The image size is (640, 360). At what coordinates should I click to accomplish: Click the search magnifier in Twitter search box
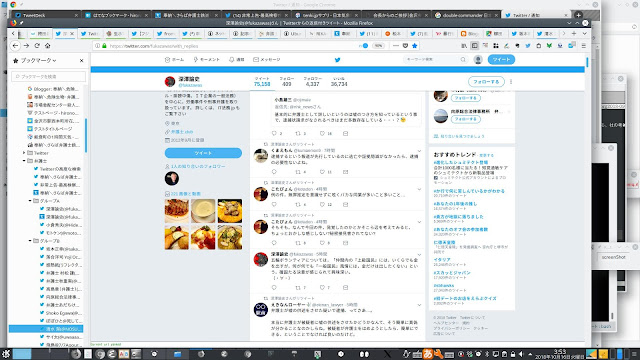(x=463, y=60)
